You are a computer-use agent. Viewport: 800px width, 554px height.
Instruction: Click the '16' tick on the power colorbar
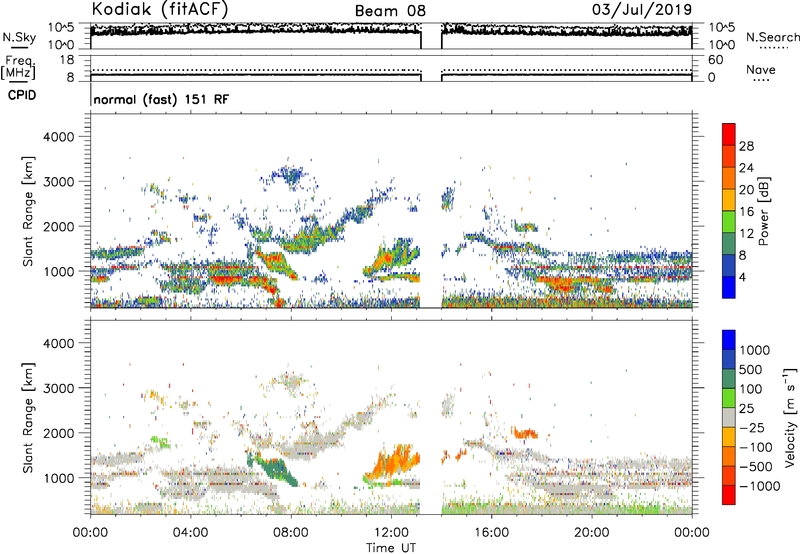746,212
